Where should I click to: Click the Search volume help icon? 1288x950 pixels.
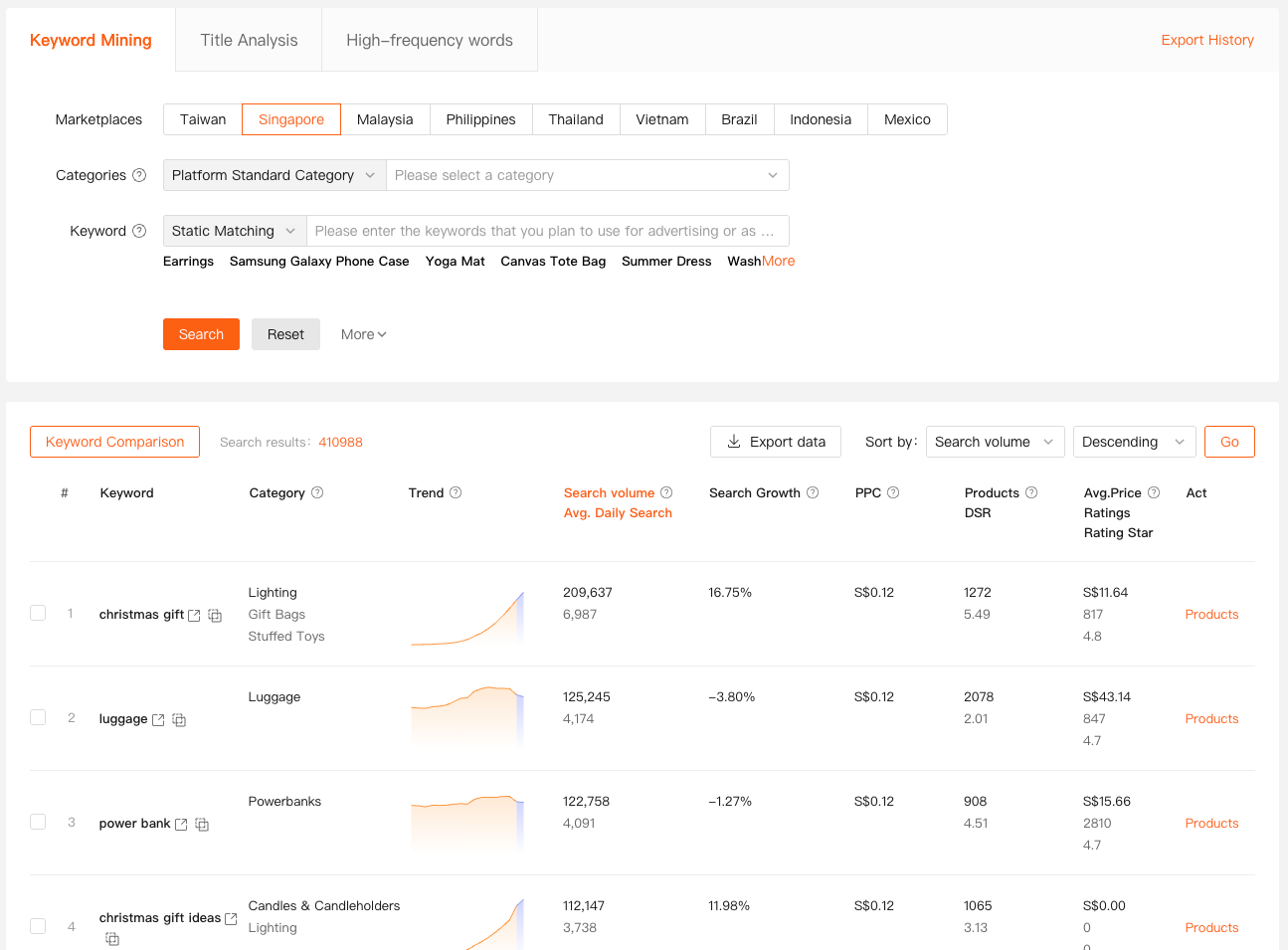pos(666,492)
